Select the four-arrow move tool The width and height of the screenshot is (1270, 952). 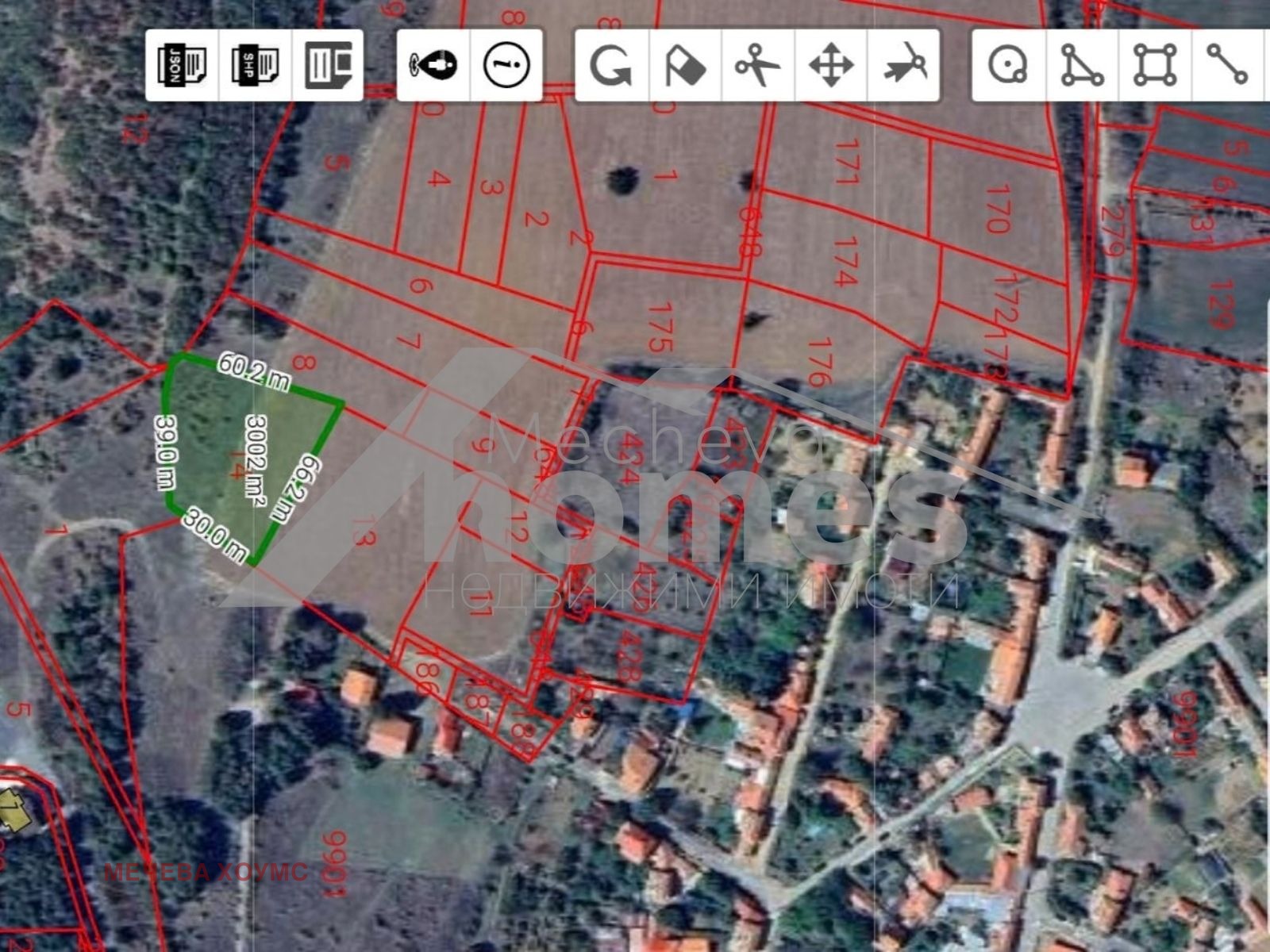tap(831, 65)
